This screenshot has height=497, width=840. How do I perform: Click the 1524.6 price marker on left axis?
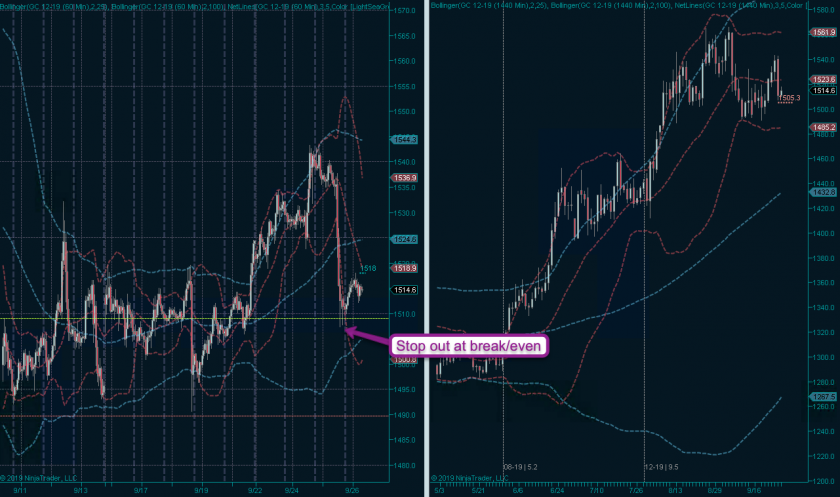pyautogui.click(x=405, y=239)
